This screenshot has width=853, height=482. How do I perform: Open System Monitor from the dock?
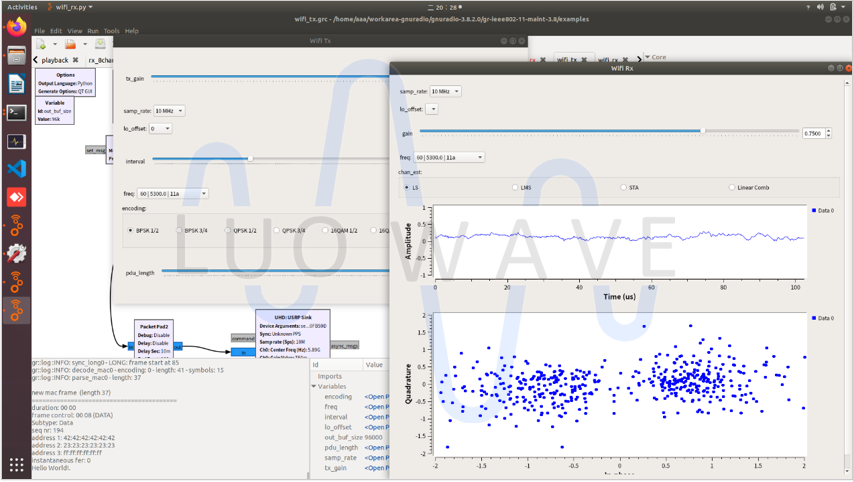(16, 141)
